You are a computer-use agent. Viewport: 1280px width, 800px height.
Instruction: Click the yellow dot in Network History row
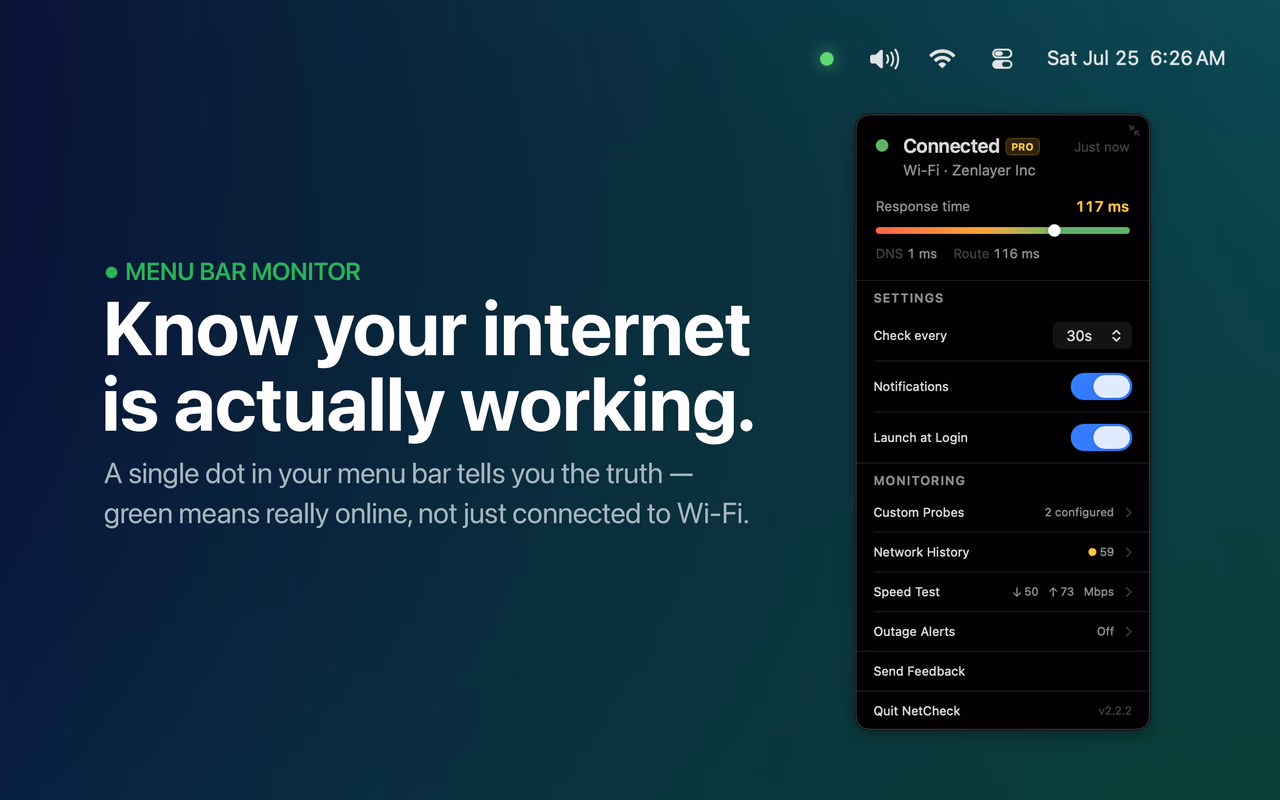(x=1092, y=552)
